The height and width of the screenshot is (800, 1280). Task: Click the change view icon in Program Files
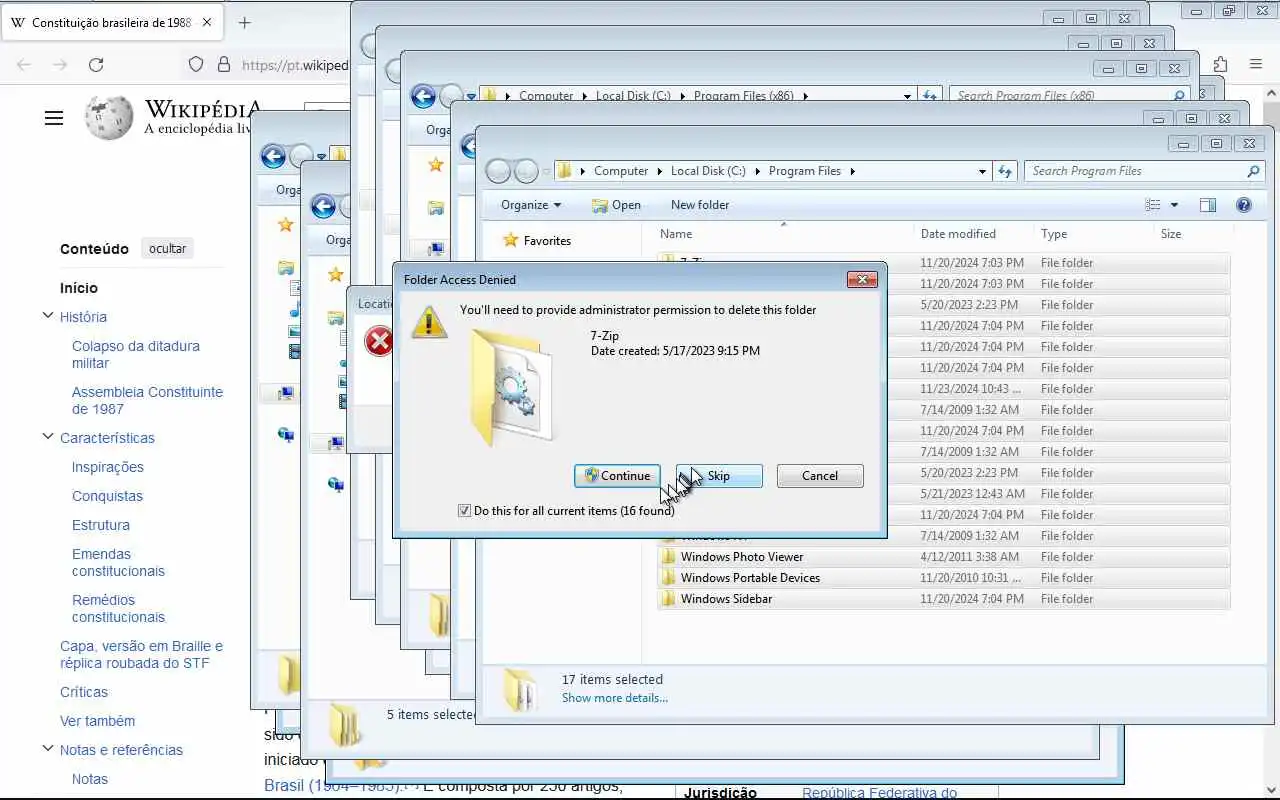click(1153, 205)
